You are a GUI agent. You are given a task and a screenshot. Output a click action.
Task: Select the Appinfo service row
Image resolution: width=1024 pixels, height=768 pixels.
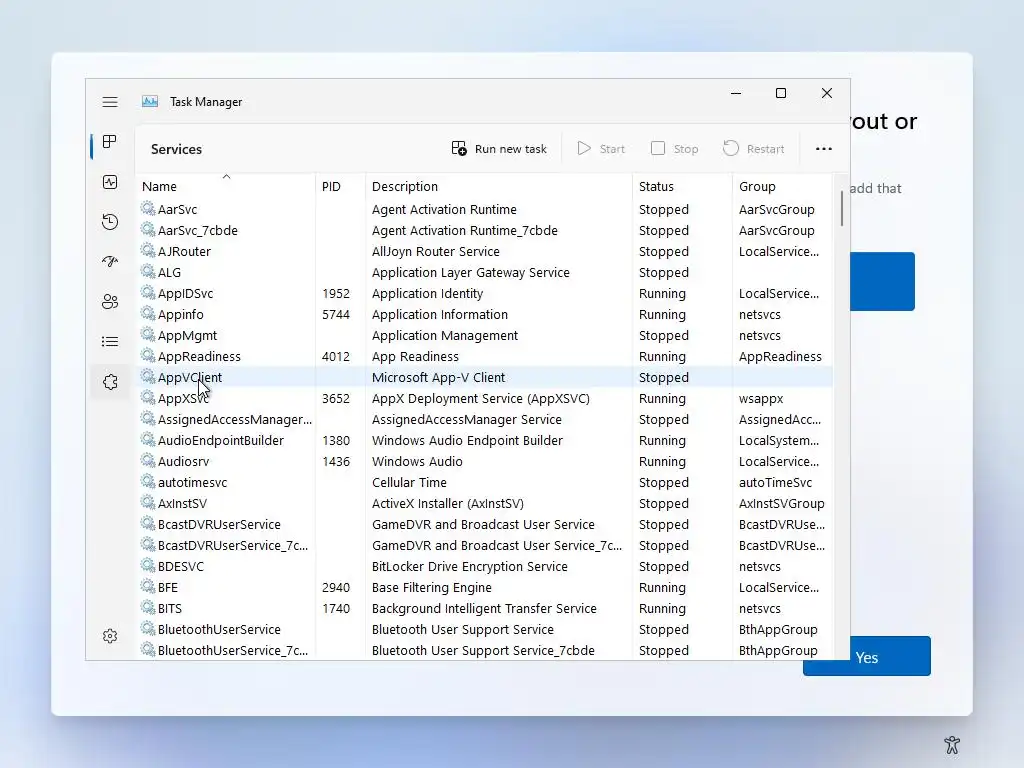tap(485, 314)
